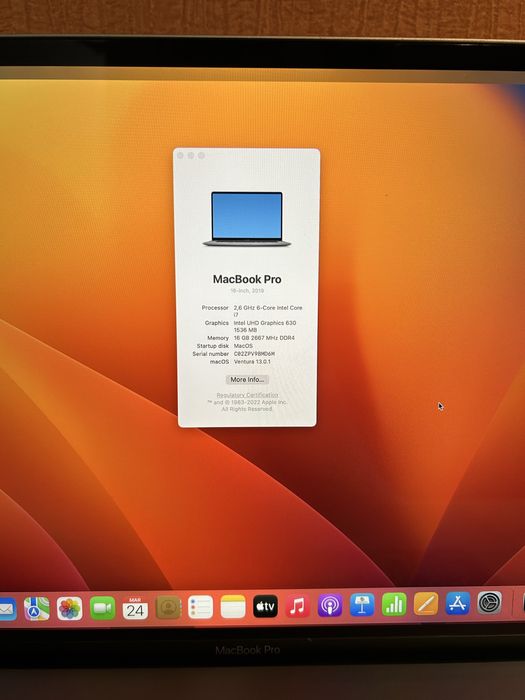Click the 'Ventura 13.0.1' macOS version text

[x=252, y=362]
